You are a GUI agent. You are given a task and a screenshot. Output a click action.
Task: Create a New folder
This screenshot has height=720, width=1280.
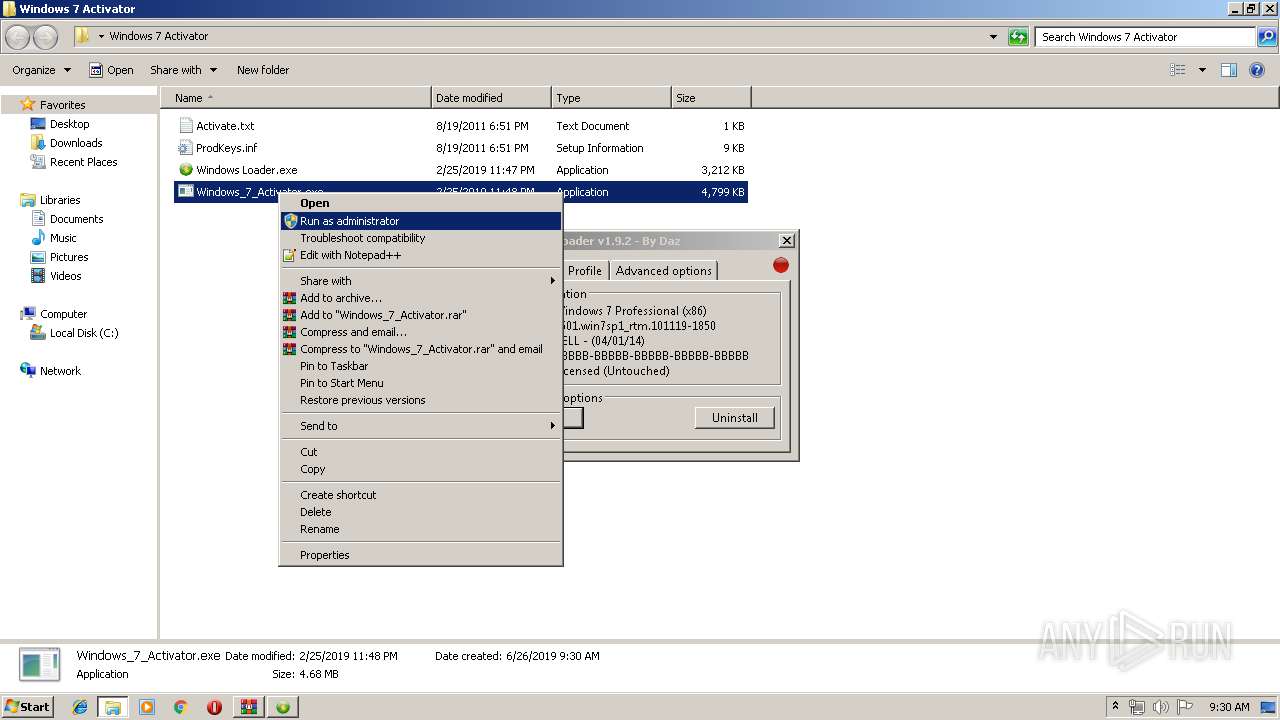click(x=263, y=70)
